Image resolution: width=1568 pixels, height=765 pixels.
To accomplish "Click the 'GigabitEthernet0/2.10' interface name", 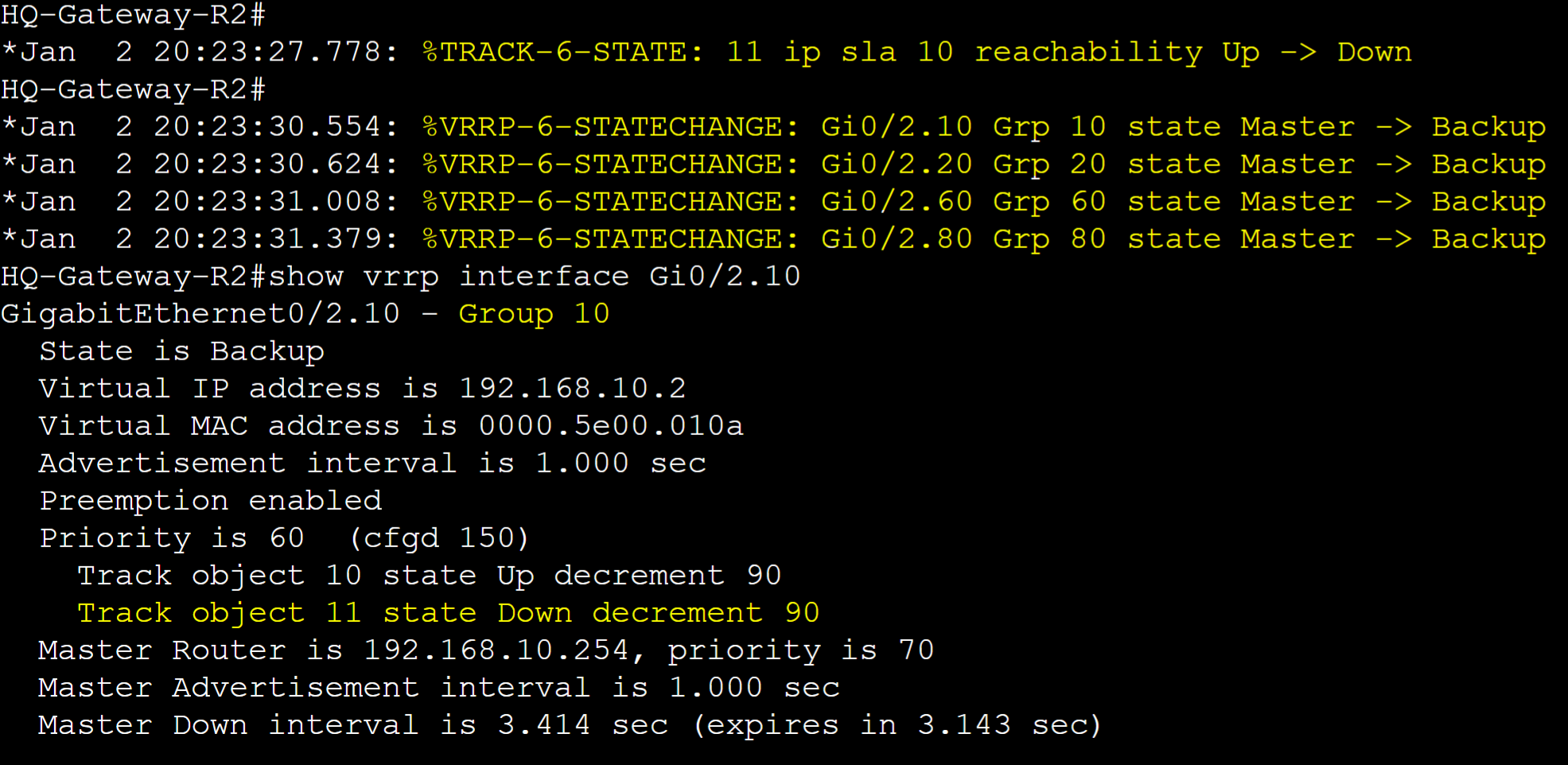I will point(200,314).
